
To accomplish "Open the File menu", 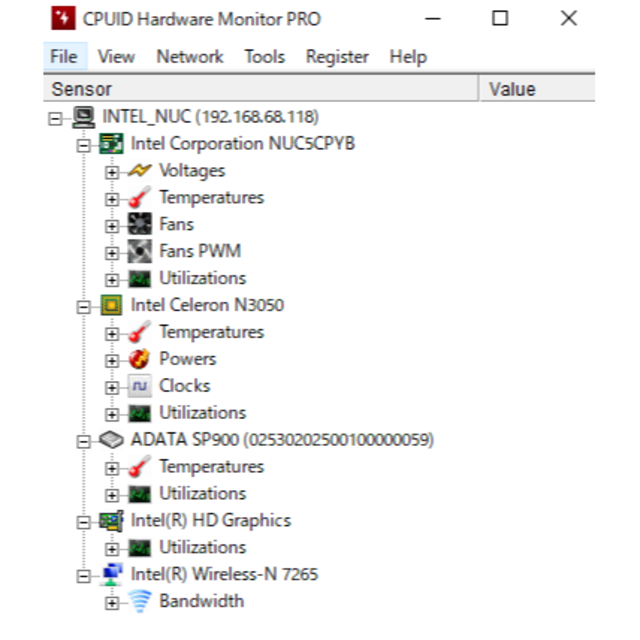I will point(64,56).
